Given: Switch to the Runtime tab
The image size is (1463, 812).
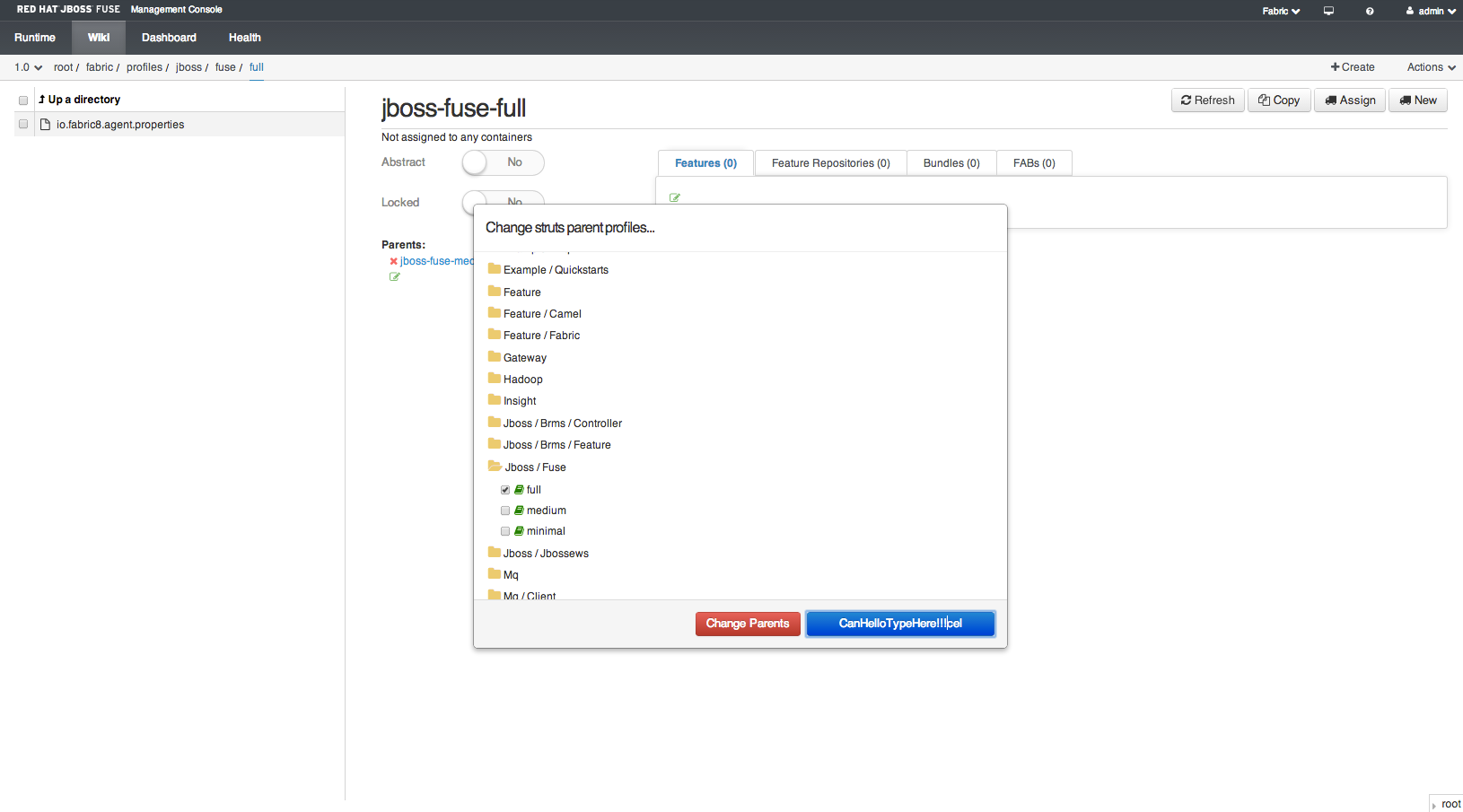Looking at the screenshot, I should (x=35, y=38).
